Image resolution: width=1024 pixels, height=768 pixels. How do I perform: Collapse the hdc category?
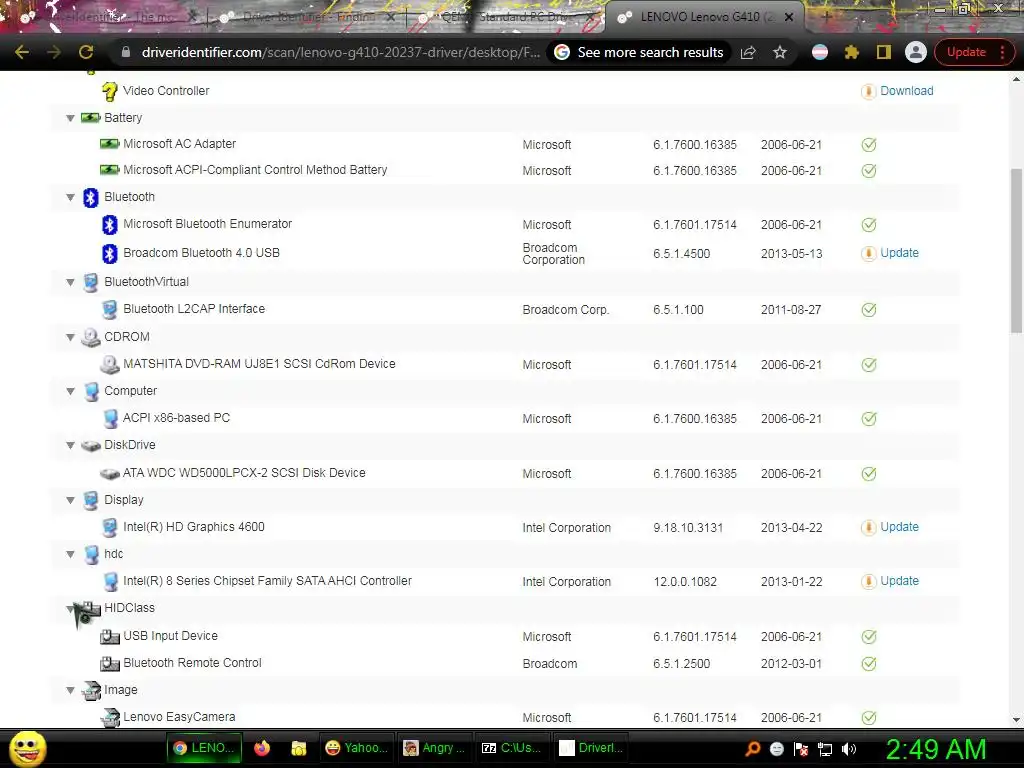pos(71,554)
